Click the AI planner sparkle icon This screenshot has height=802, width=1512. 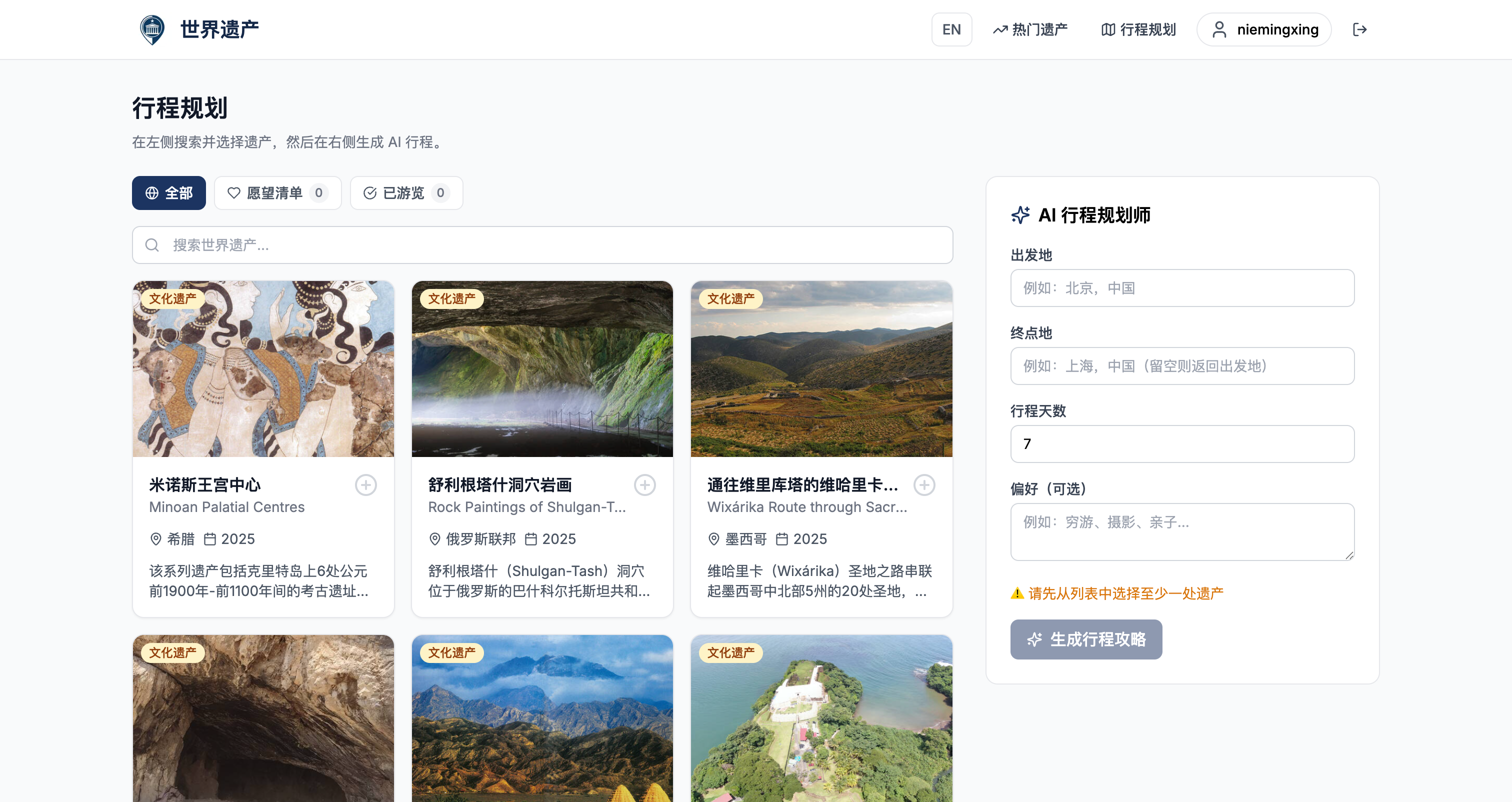point(1020,215)
